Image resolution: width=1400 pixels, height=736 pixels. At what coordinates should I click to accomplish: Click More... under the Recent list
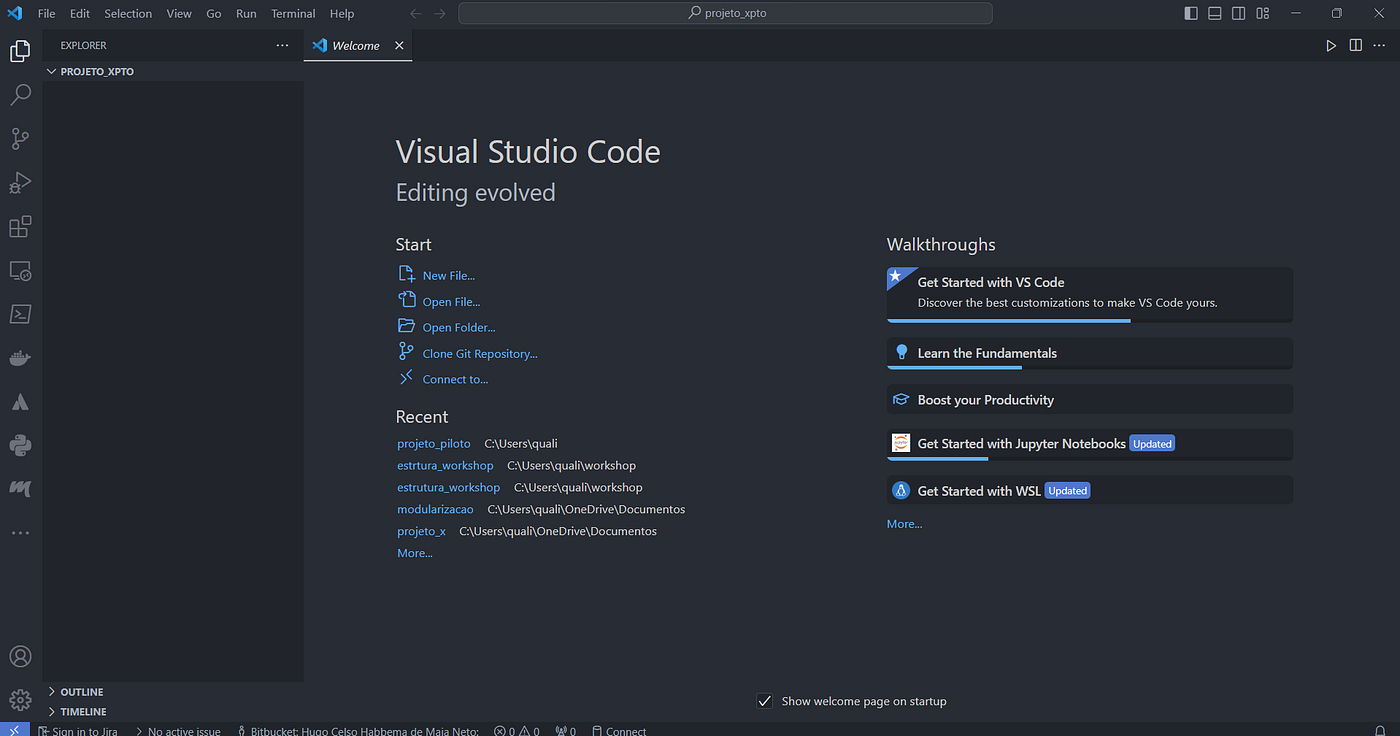pos(415,553)
